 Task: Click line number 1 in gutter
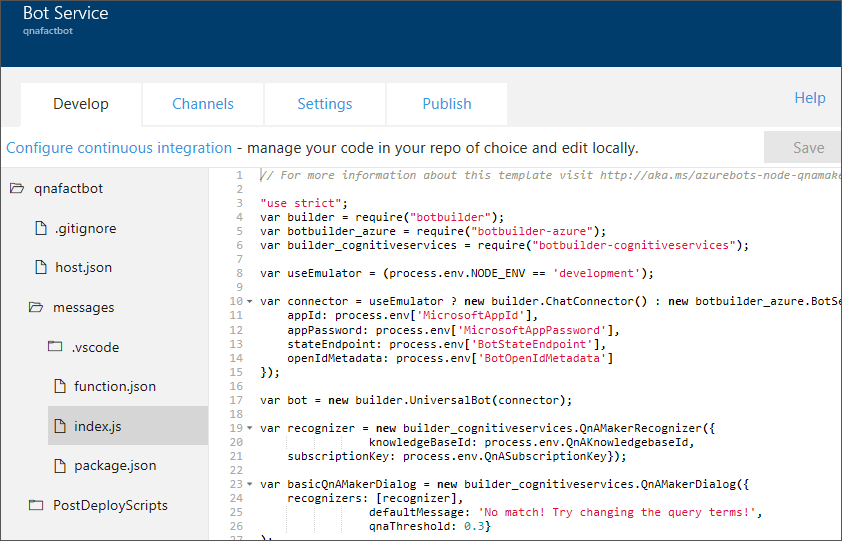pos(239,175)
